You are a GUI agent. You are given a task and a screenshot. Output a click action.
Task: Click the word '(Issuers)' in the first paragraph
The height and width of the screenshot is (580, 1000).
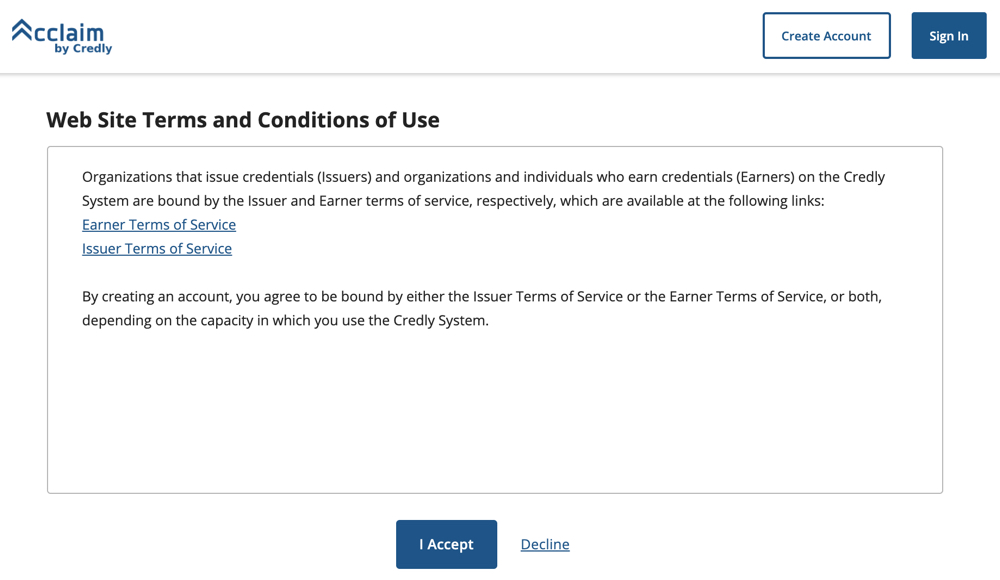[344, 177]
